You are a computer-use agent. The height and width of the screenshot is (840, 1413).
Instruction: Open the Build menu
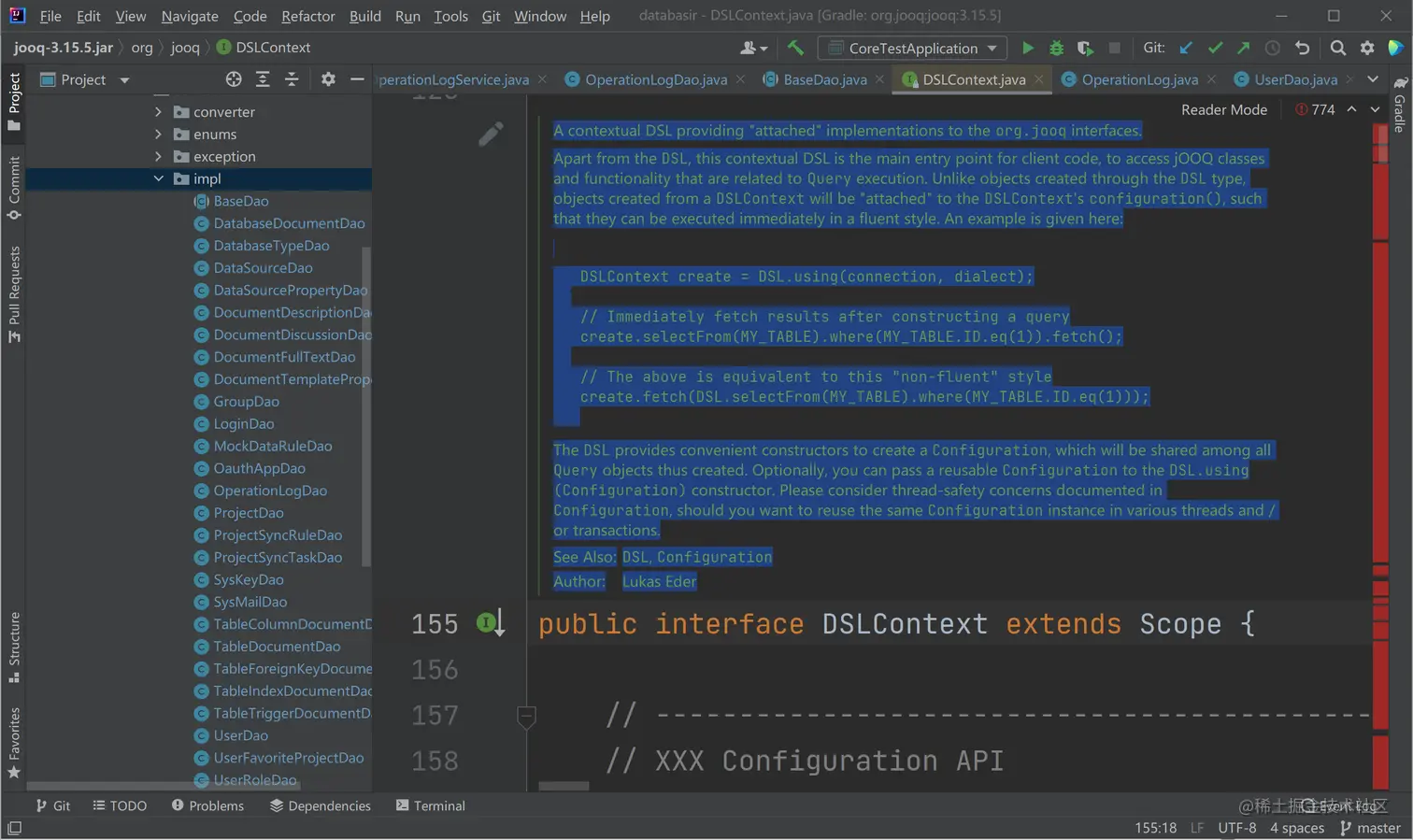pos(364,16)
